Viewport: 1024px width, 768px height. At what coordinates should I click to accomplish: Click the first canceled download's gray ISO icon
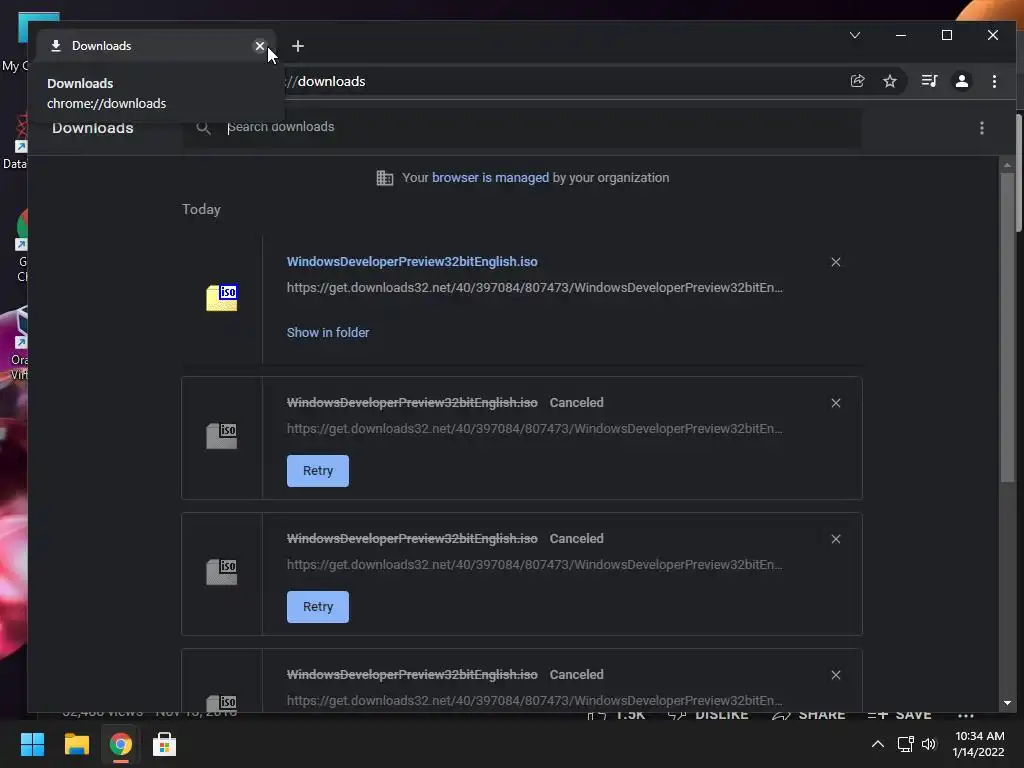pyautogui.click(x=222, y=436)
